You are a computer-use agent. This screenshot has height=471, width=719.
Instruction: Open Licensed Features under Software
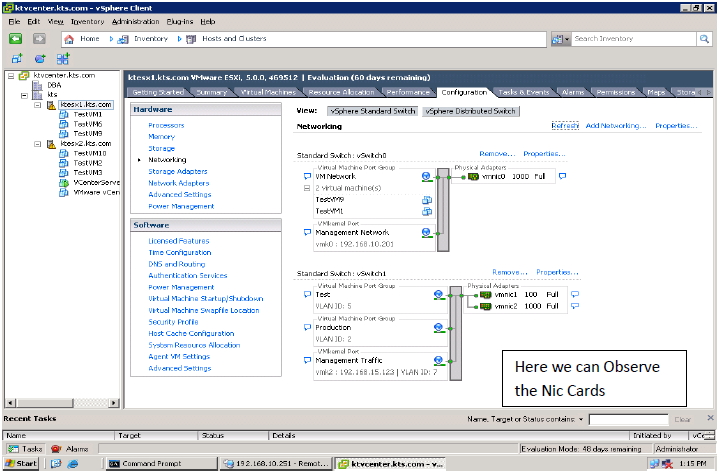click(x=178, y=241)
